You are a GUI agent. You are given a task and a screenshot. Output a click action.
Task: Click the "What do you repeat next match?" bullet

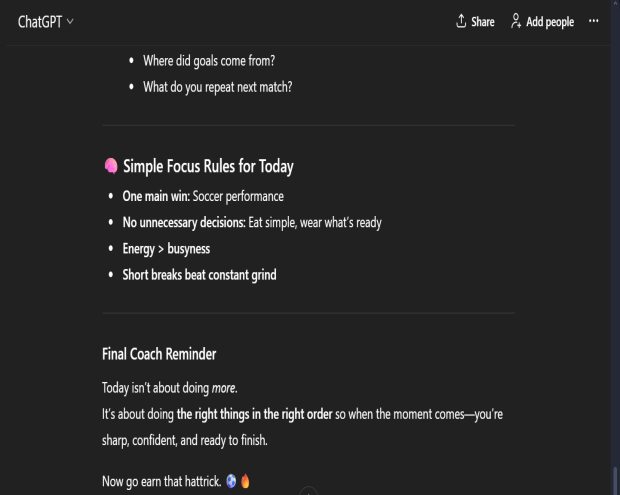point(217,87)
